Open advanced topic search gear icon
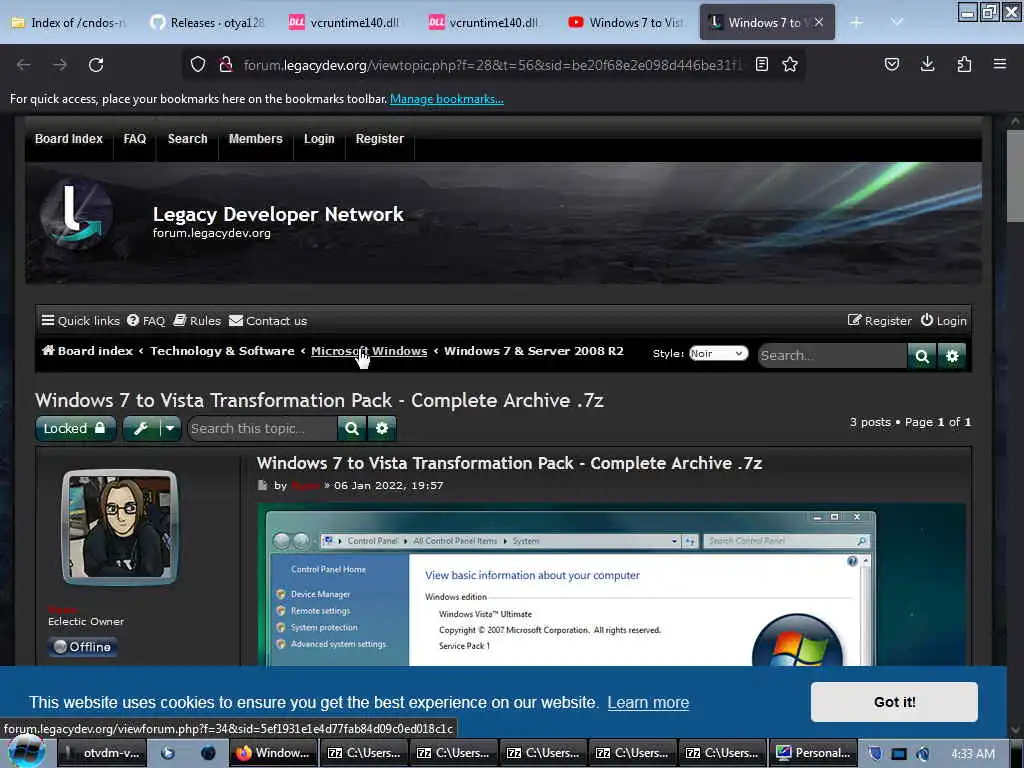The width and height of the screenshot is (1024, 768). point(382,428)
